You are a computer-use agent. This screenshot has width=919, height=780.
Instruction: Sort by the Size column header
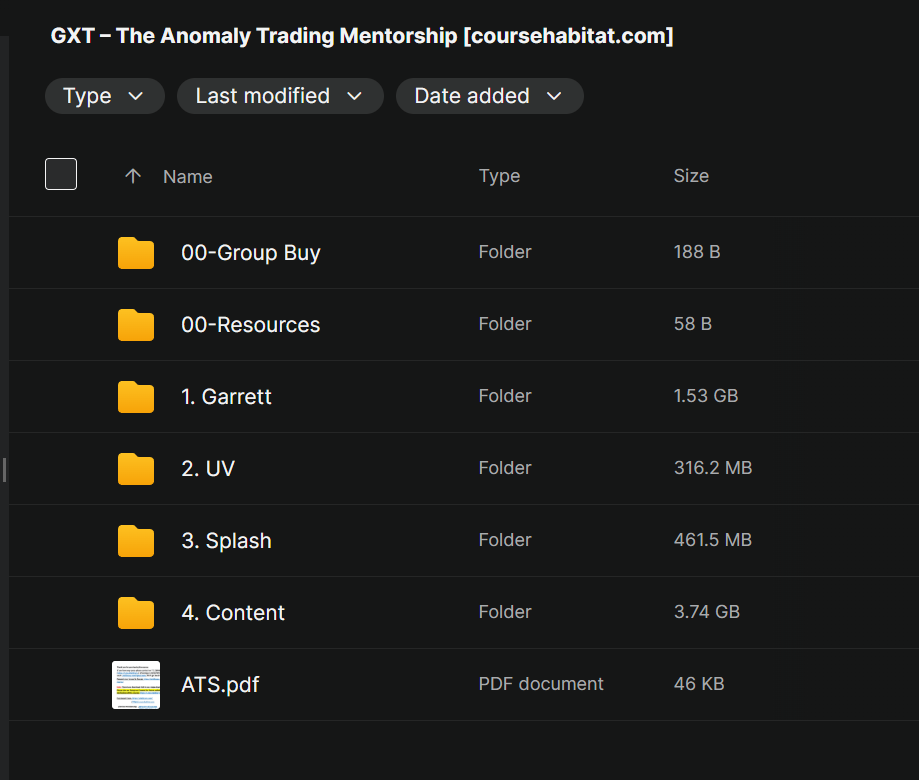tap(691, 176)
